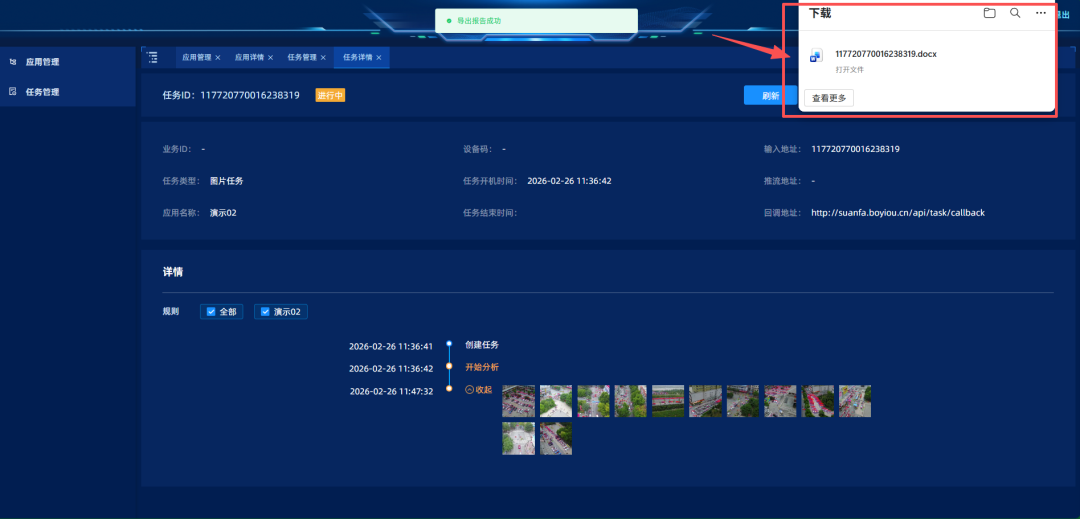The height and width of the screenshot is (519, 1080).
Task: Switch to the 应用详情 tab
Action: click(249, 58)
